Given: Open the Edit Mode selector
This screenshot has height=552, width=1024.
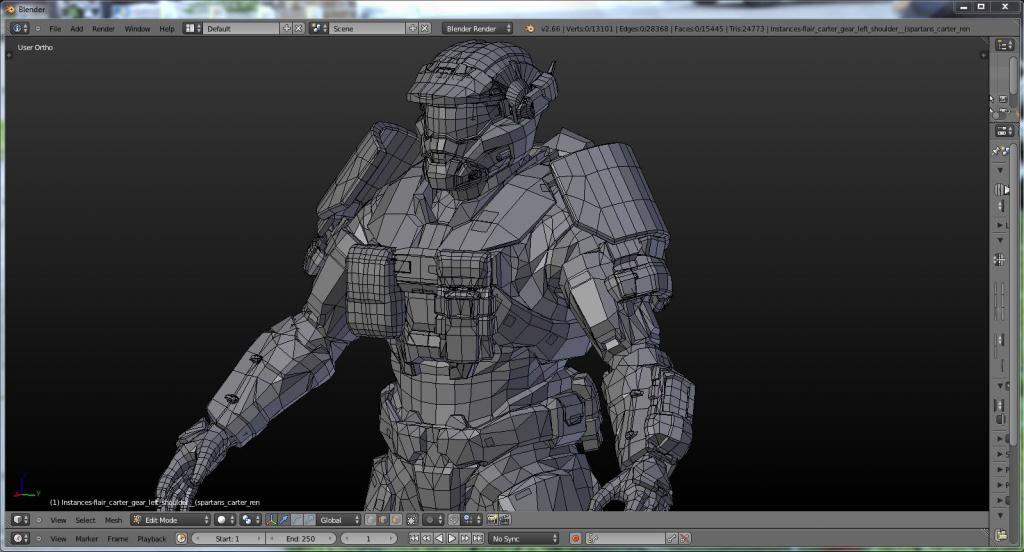Looking at the screenshot, I should coord(170,520).
